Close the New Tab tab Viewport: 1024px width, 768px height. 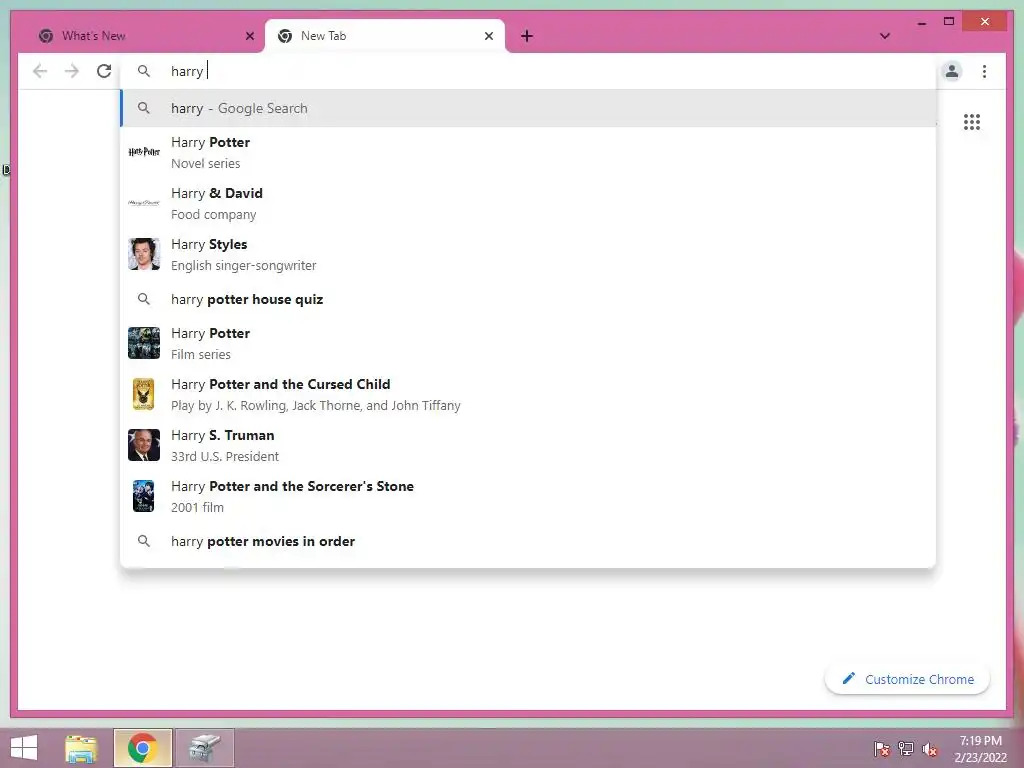coord(488,36)
